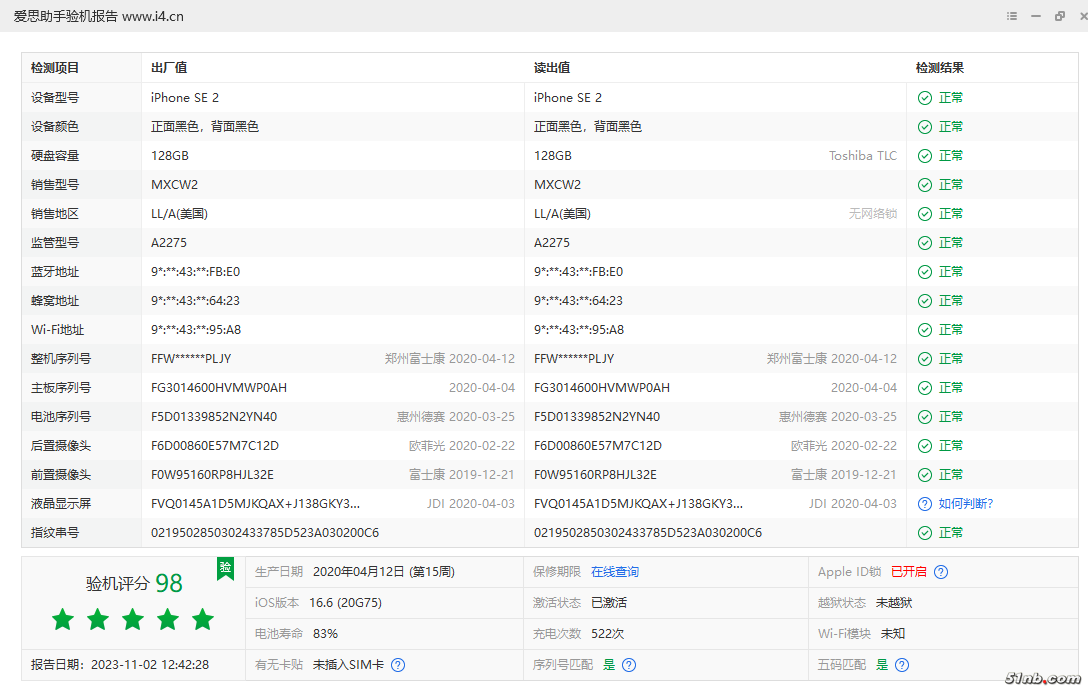Image resolution: width=1088 pixels, height=691 pixels.
Task: Select the window title 爱思助手验机报告 www.i4.cn
Action: point(99,16)
